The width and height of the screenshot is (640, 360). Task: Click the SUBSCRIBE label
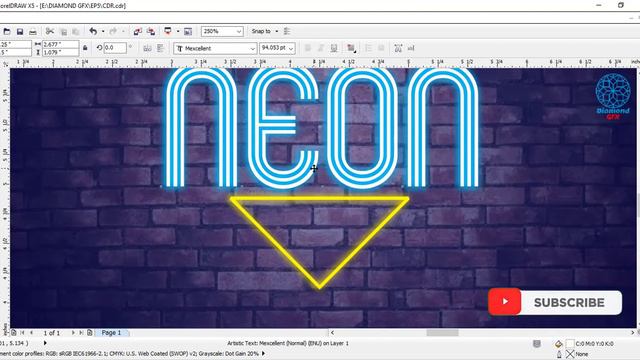tap(569, 302)
